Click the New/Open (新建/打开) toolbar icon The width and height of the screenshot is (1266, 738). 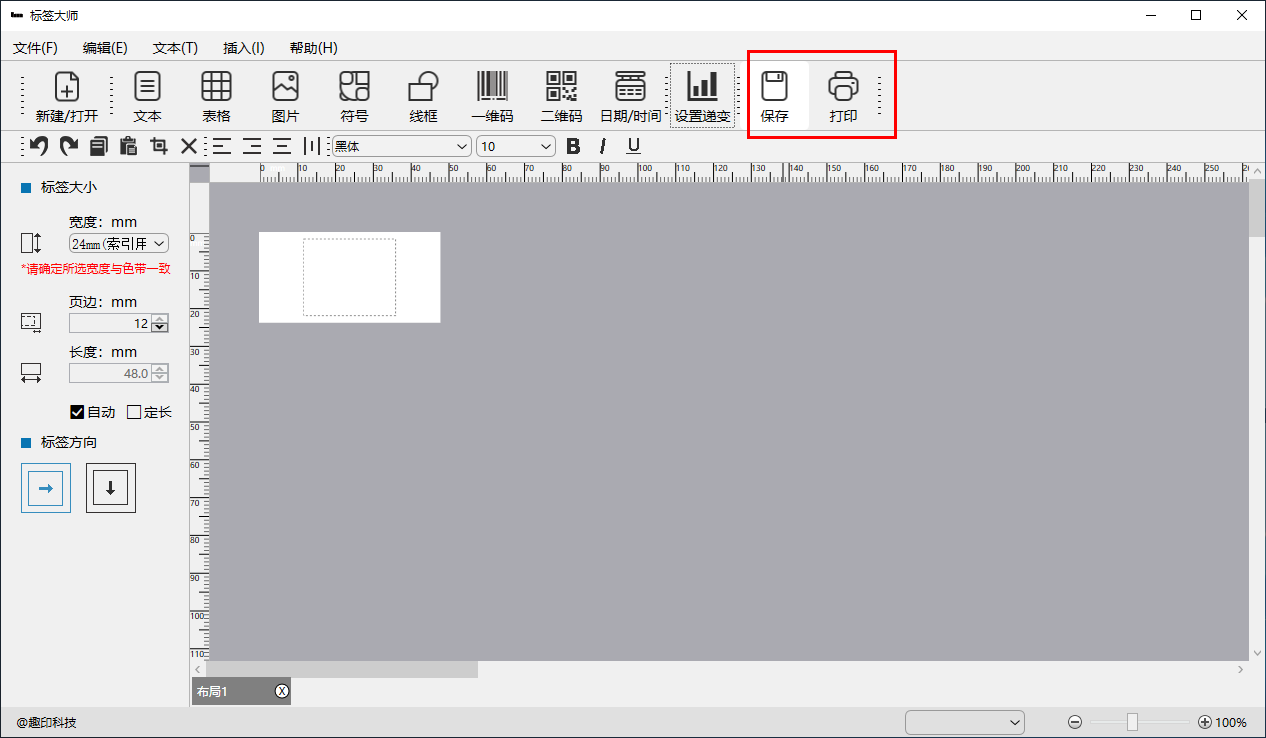[x=67, y=97]
